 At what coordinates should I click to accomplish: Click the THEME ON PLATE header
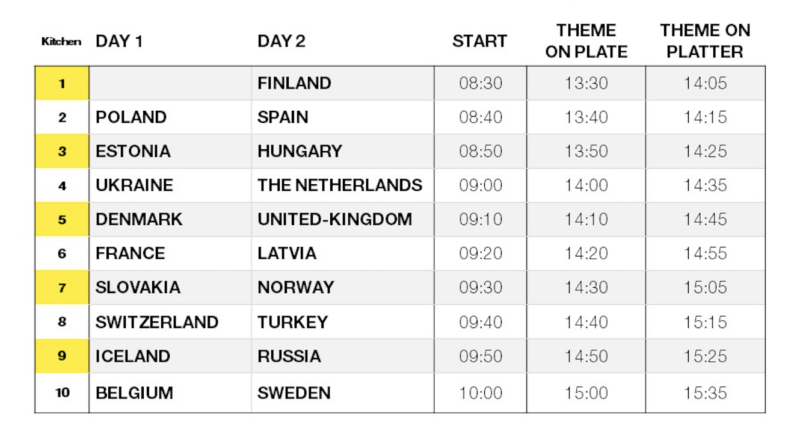tap(586, 41)
